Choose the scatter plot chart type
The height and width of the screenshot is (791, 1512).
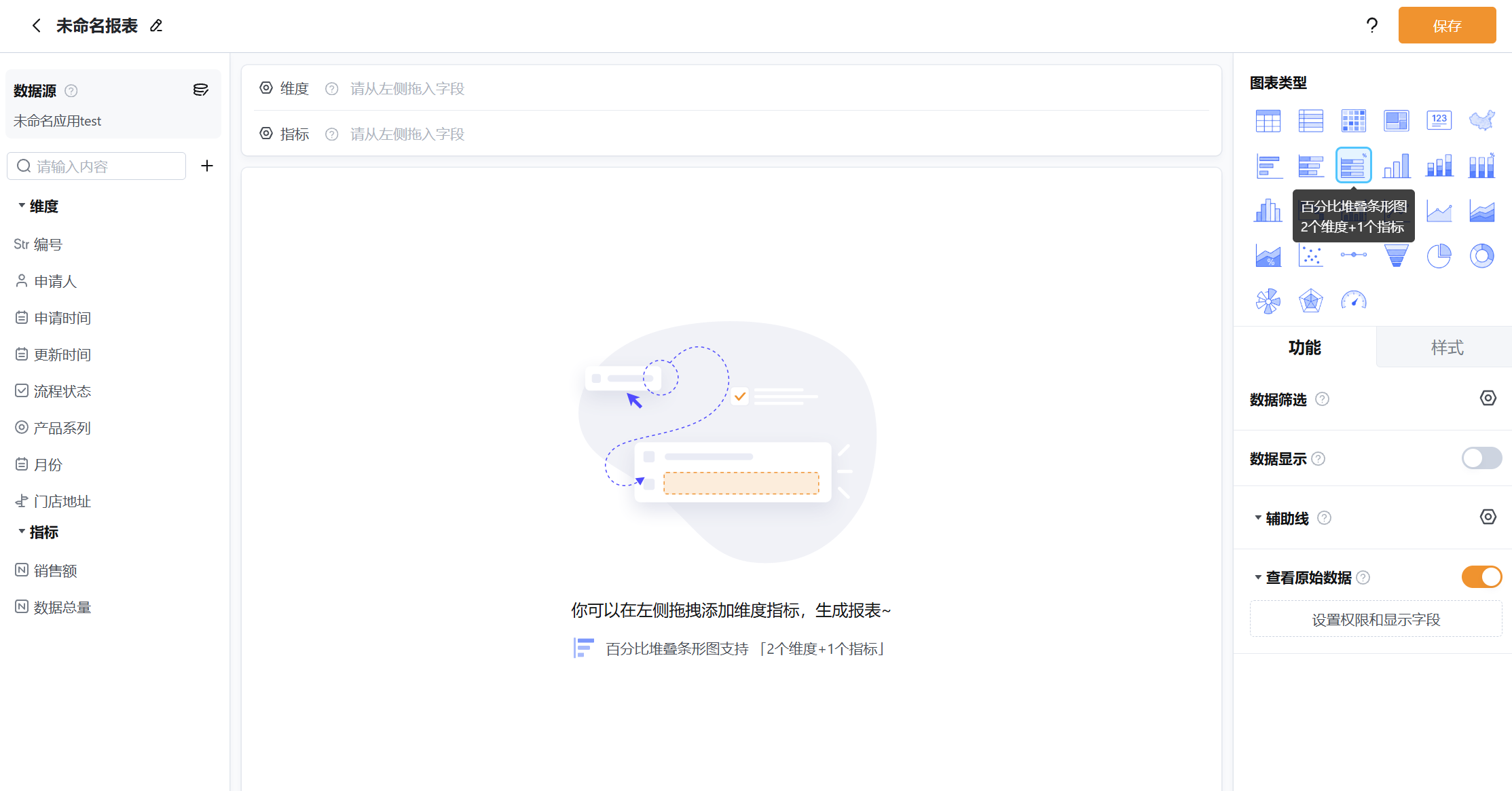tap(1310, 256)
